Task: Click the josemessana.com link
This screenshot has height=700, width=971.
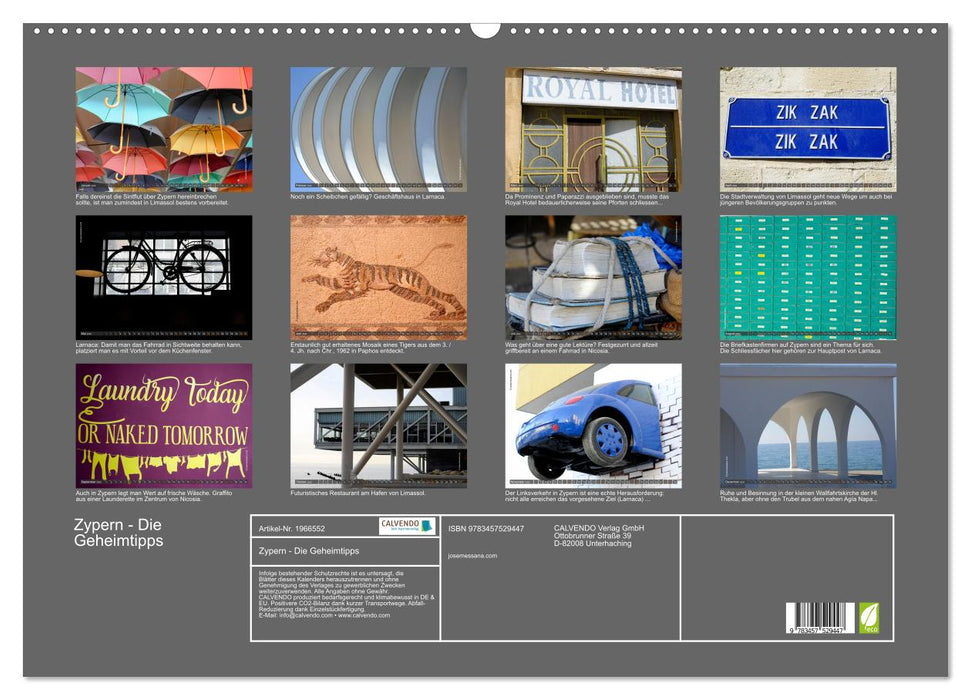Action: [x=473, y=556]
